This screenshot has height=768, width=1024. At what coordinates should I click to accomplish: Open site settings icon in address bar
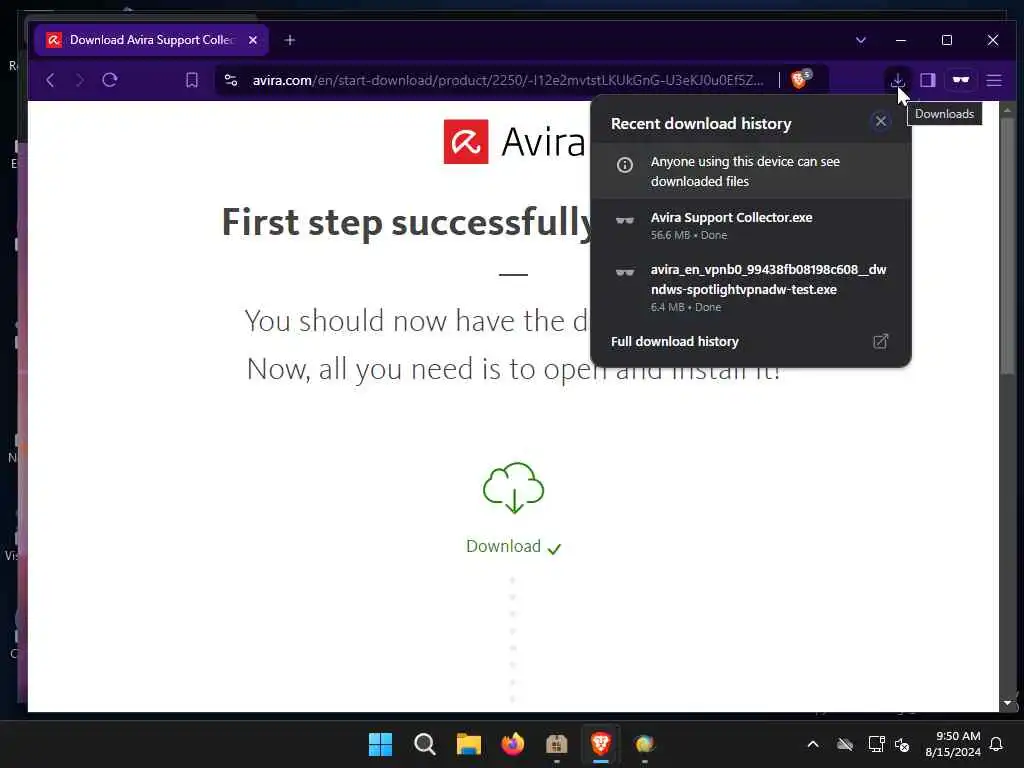[x=231, y=80]
